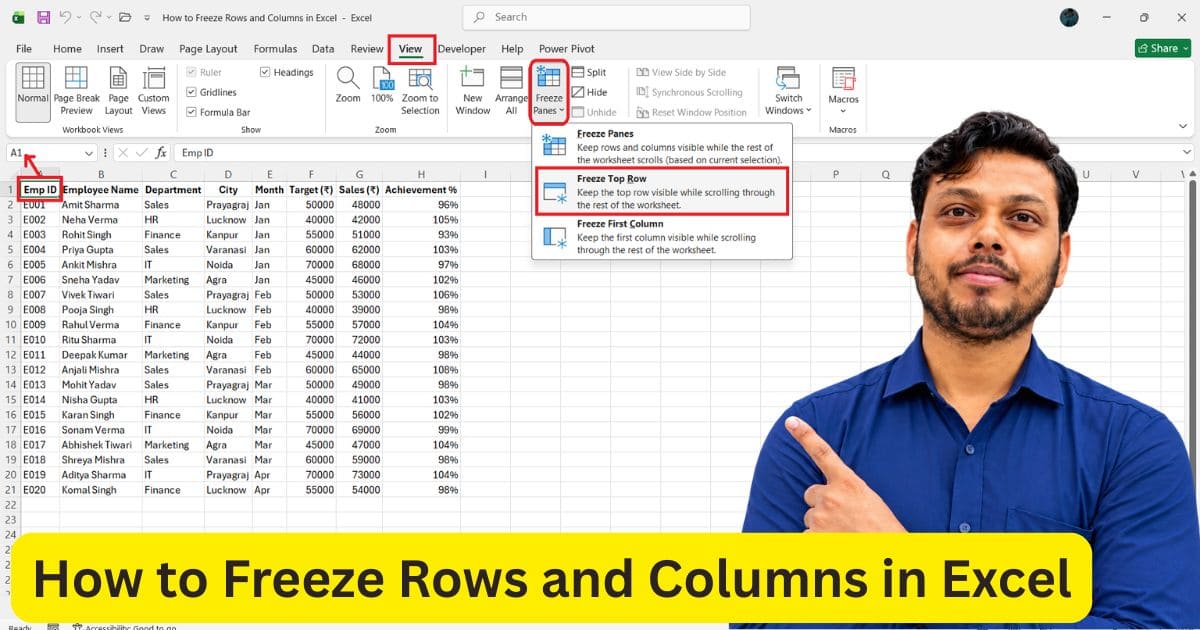The image size is (1200, 630).
Task: Open the Insert tab
Action: [x=110, y=48]
